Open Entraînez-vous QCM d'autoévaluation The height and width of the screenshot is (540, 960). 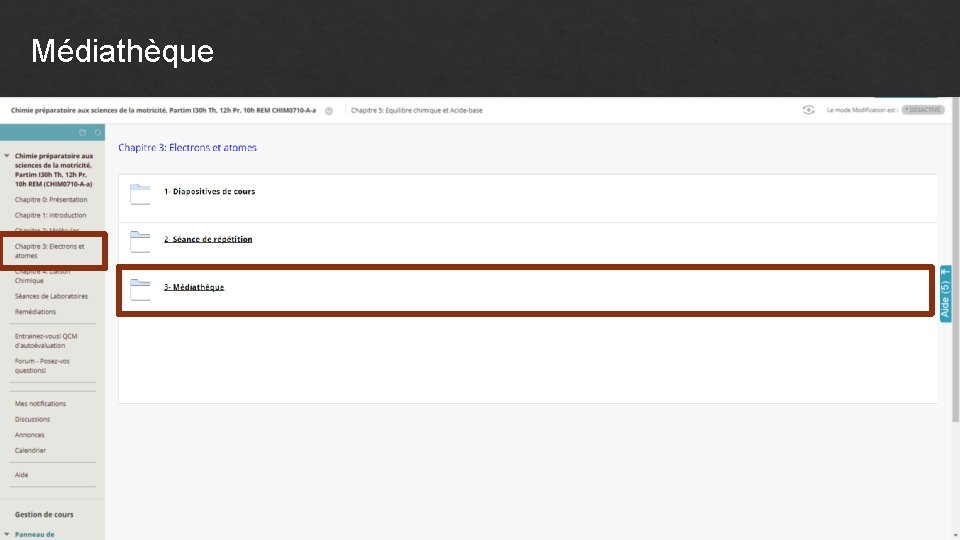pyautogui.click(x=46, y=341)
